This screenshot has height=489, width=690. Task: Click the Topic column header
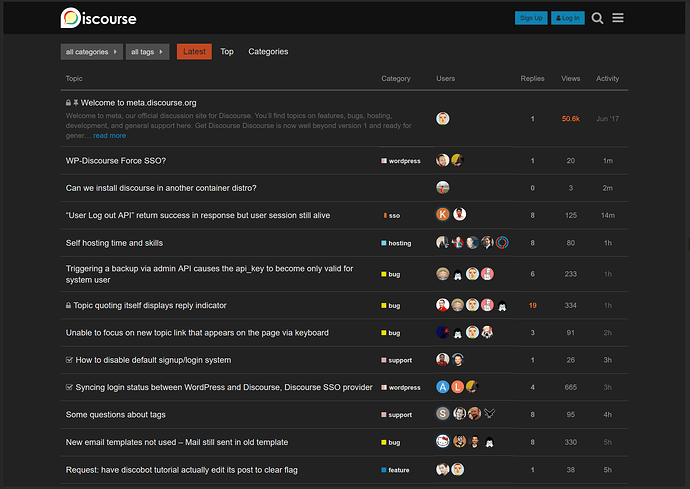(x=74, y=78)
